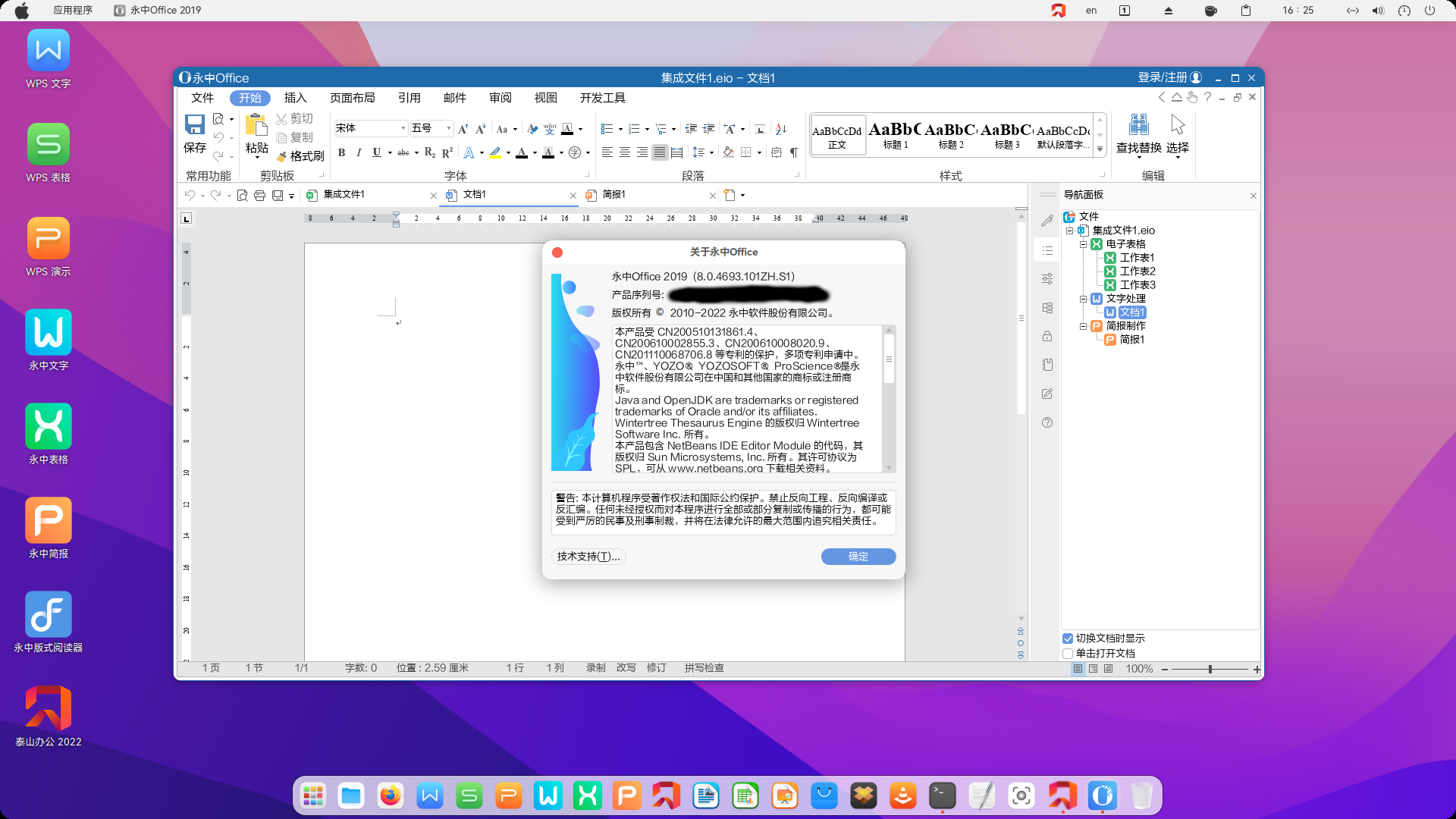
Task: Click the Find and Replace binoculars icon
Action: (x=1139, y=124)
